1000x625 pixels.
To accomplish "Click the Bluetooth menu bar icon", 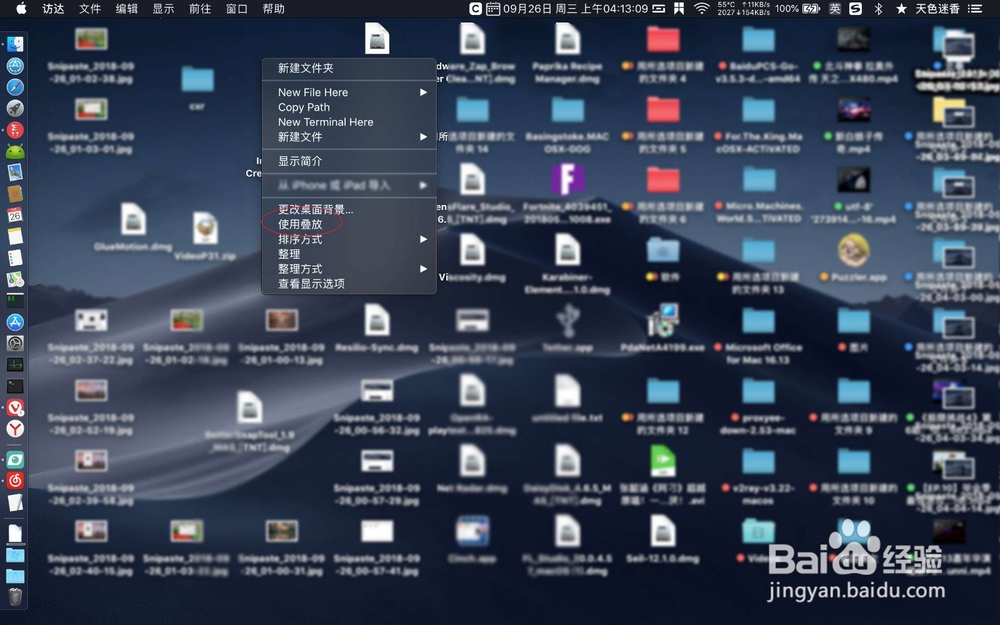I will pyautogui.click(x=878, y=9).
